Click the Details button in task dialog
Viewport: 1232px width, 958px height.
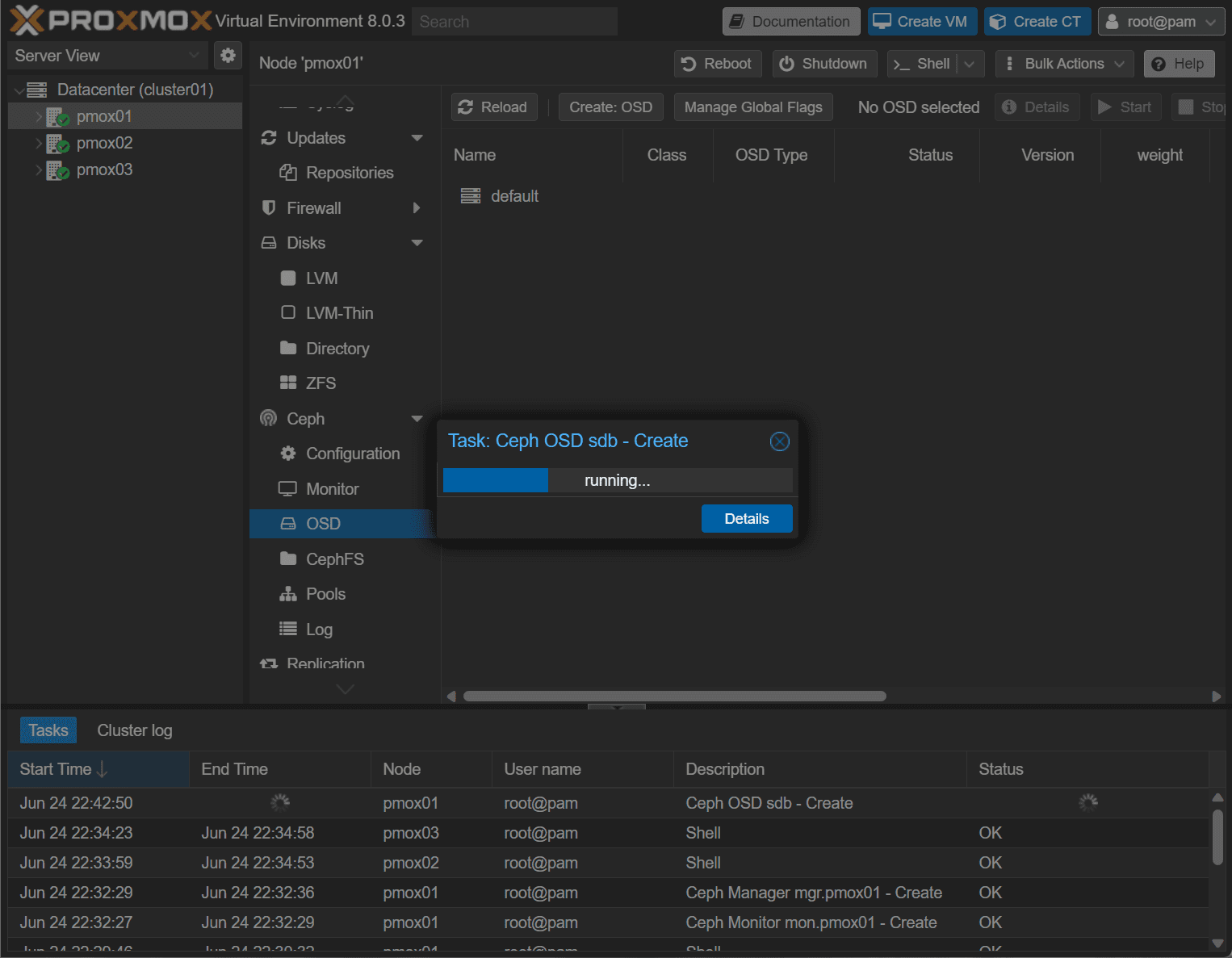pos(746,519)
